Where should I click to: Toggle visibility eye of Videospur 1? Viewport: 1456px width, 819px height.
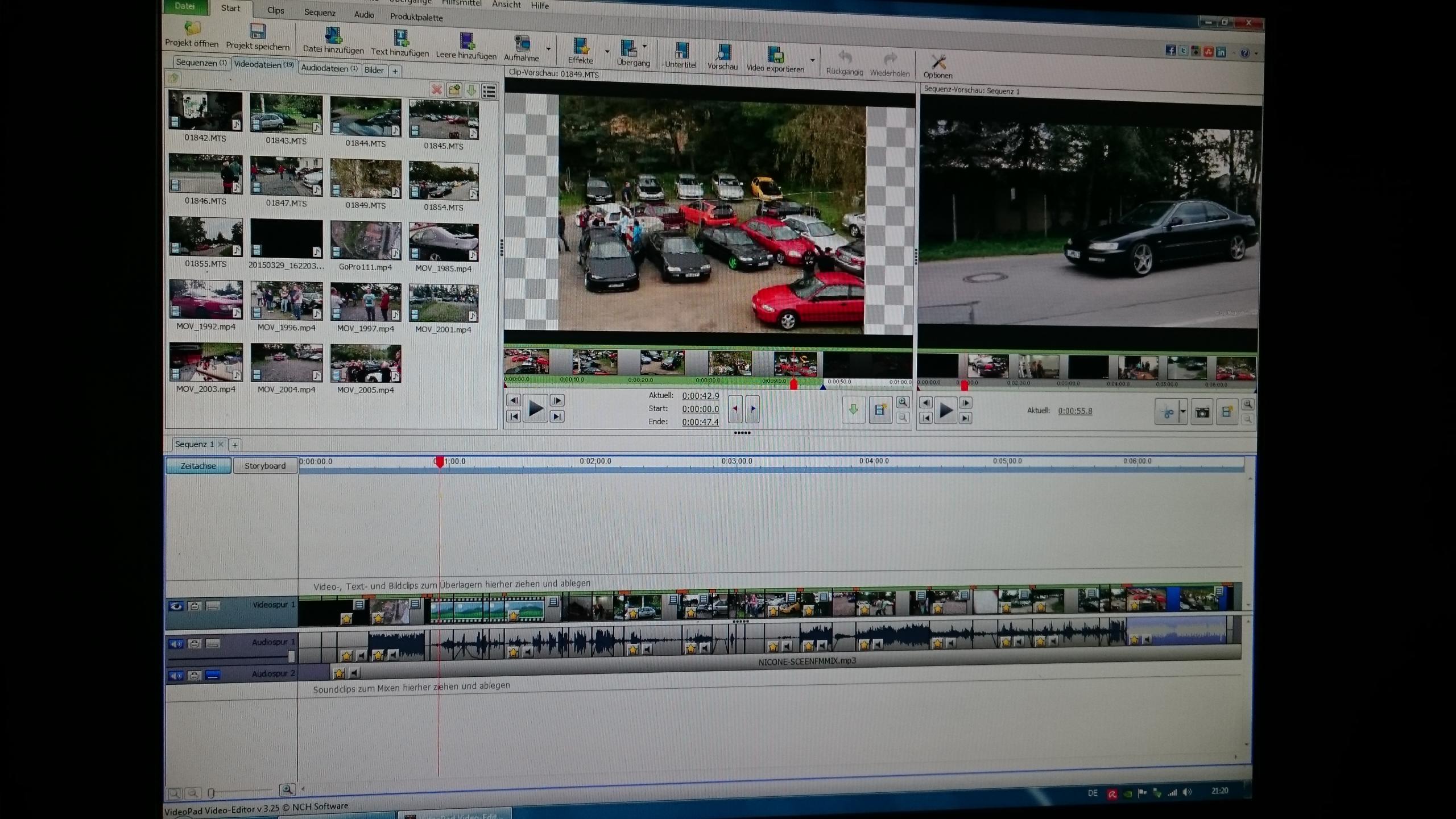click(176, 606)
